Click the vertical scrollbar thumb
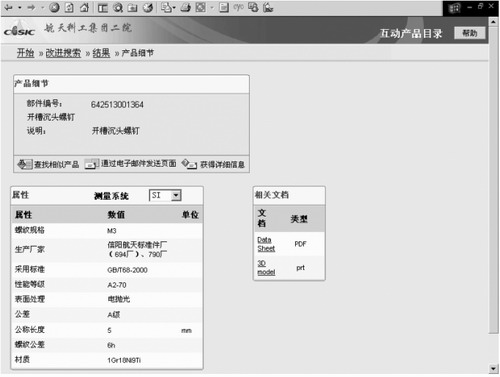Viewport: 500px width, 377px height. (x=493, y=180)
